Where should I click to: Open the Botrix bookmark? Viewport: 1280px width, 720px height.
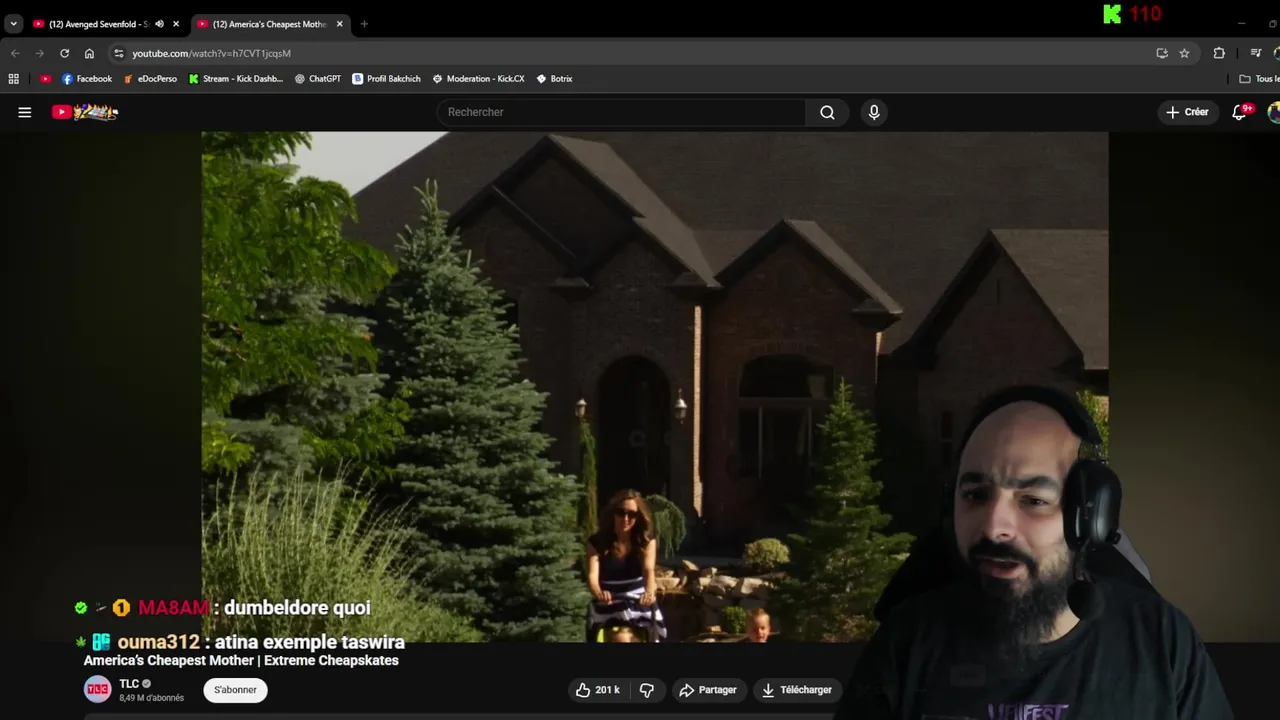point(554,79)
